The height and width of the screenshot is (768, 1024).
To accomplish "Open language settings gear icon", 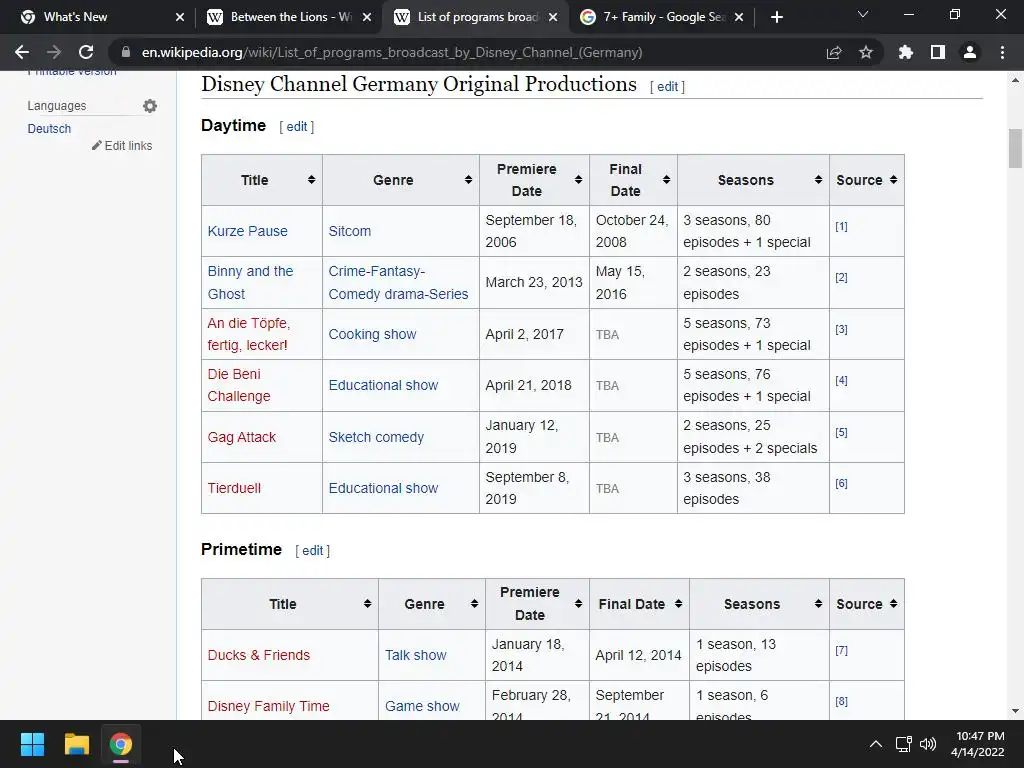I will click(x=150, y=106).
